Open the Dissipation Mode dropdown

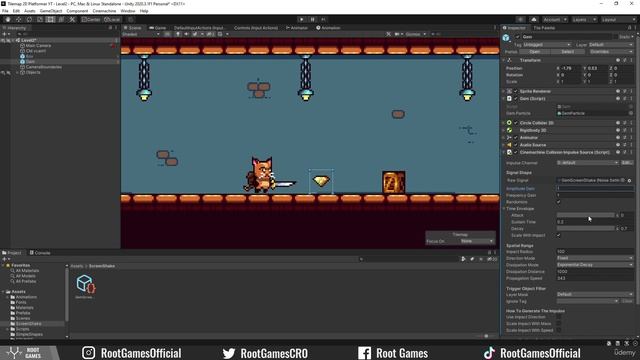tap(595, 265)
